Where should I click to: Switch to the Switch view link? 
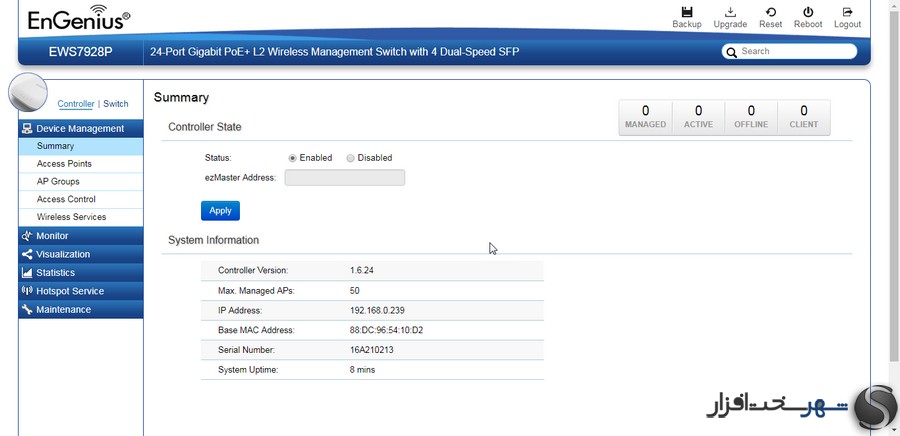pyautogui.click(x=116, y=104)
